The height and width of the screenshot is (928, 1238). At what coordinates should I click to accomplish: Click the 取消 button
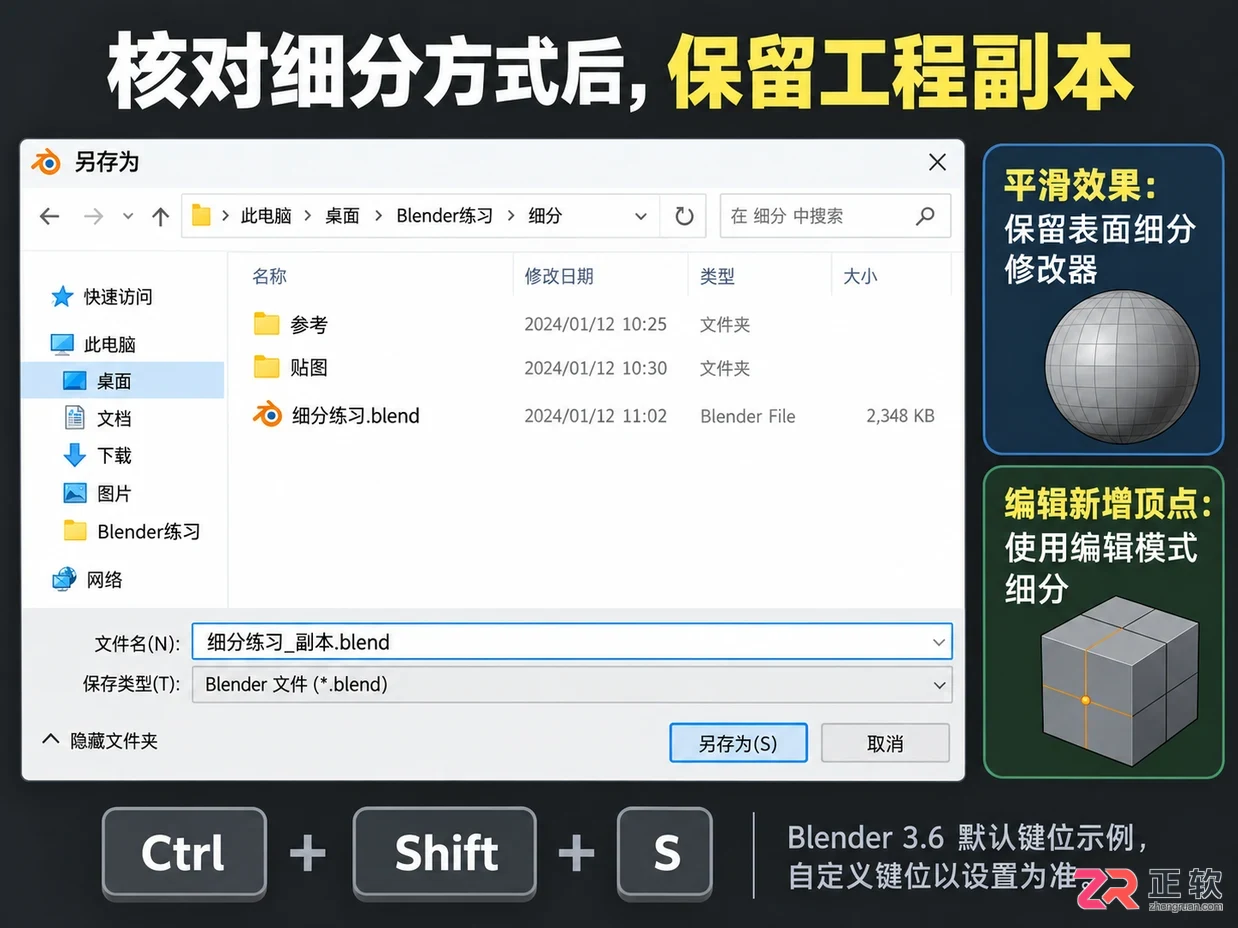[885, 744]
